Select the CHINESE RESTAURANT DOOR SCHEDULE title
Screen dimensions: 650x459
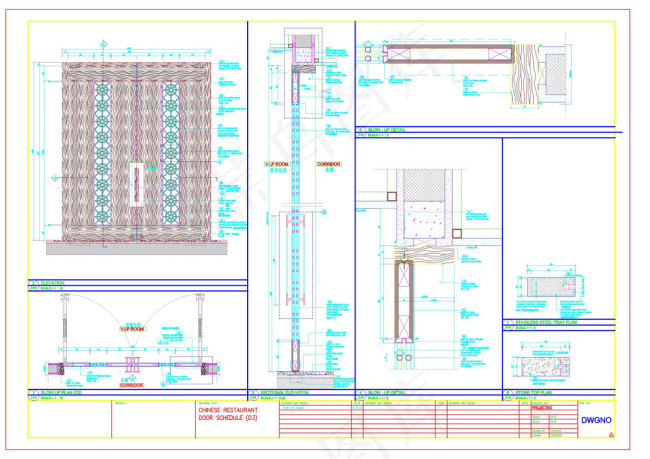228,414
